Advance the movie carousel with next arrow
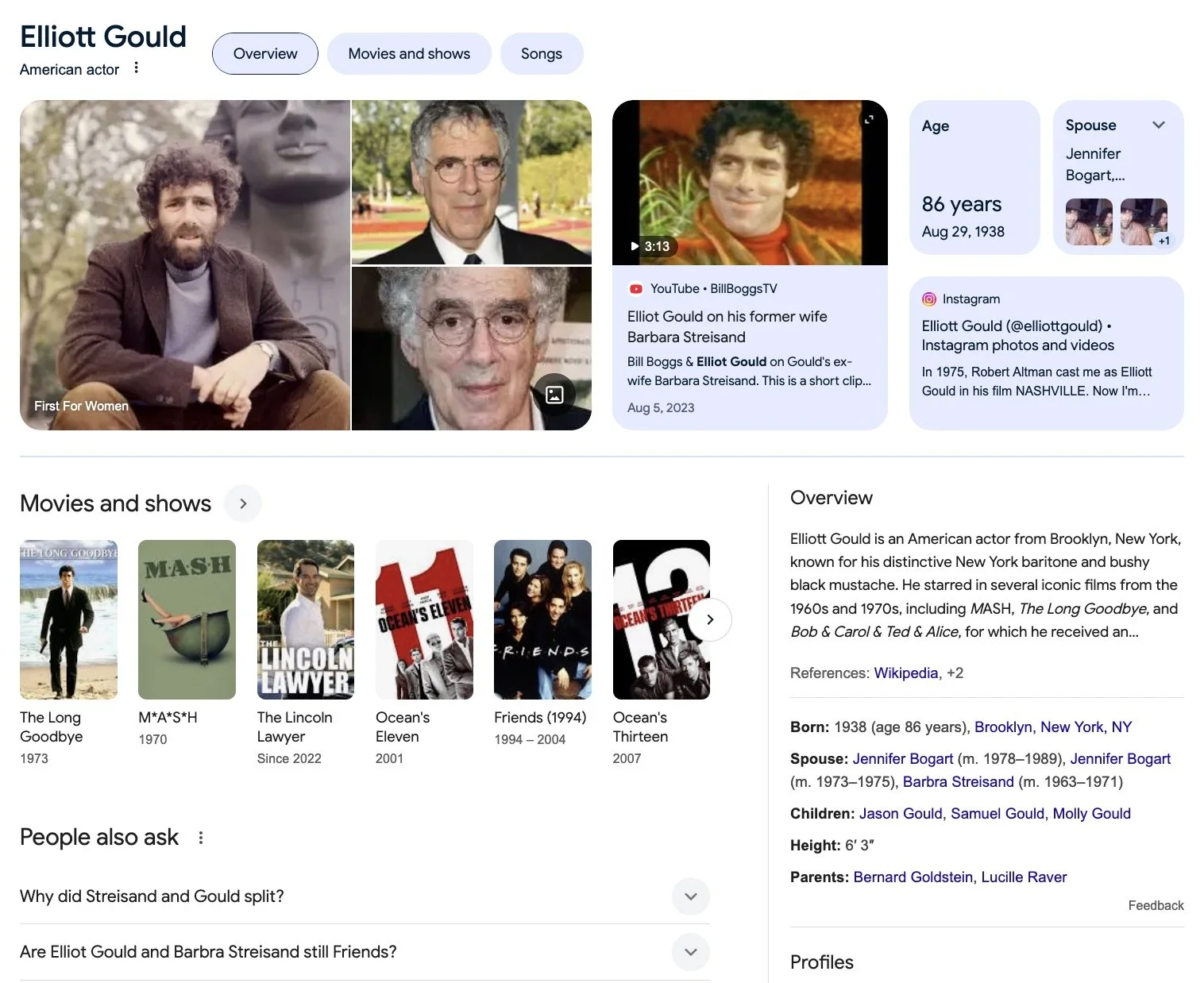This screenshot has width=1204, height=983. 710,619
